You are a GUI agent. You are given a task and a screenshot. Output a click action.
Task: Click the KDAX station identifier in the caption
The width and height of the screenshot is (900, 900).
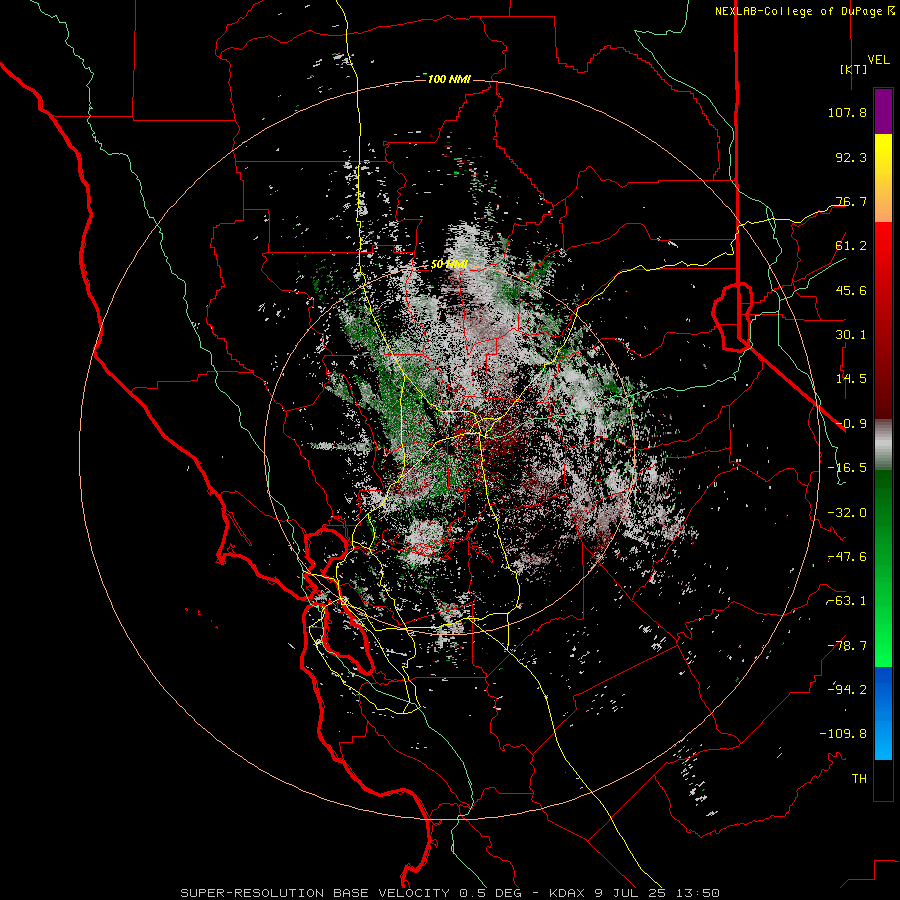click(568, 893)
